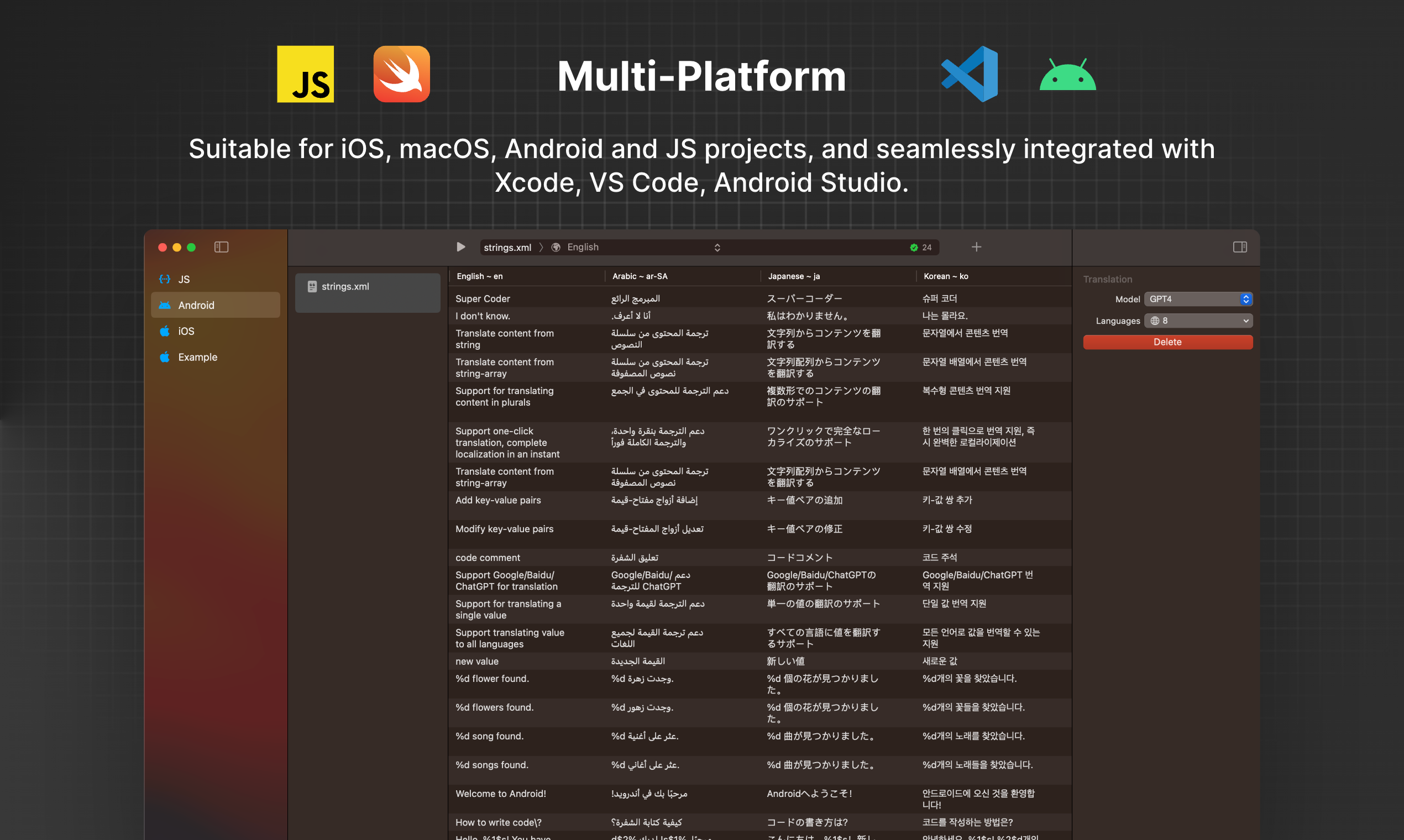Select the Android project in sidebar
The height and width of the screenshot is (840, 1404).
(x=196, y=305)
